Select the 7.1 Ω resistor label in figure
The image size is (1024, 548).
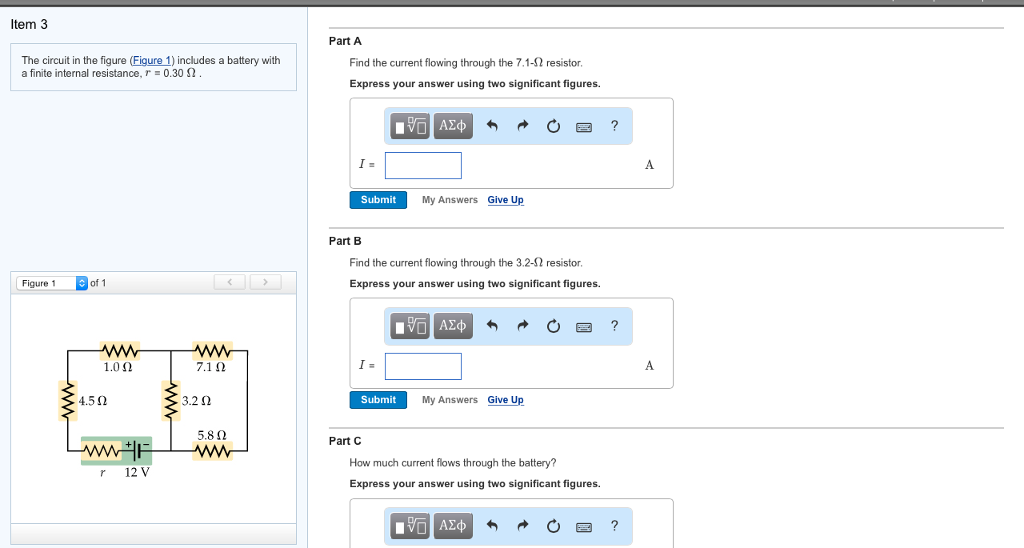(x=211, y=367)
